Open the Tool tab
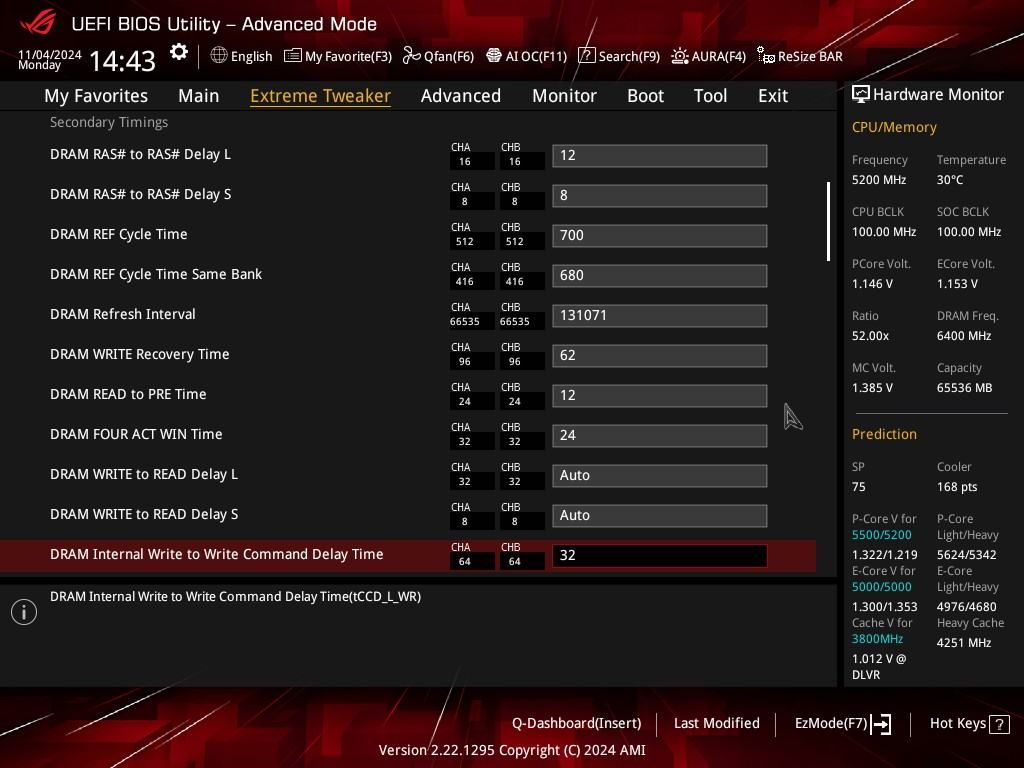The image size is (1024, 768). pos(710,96)
